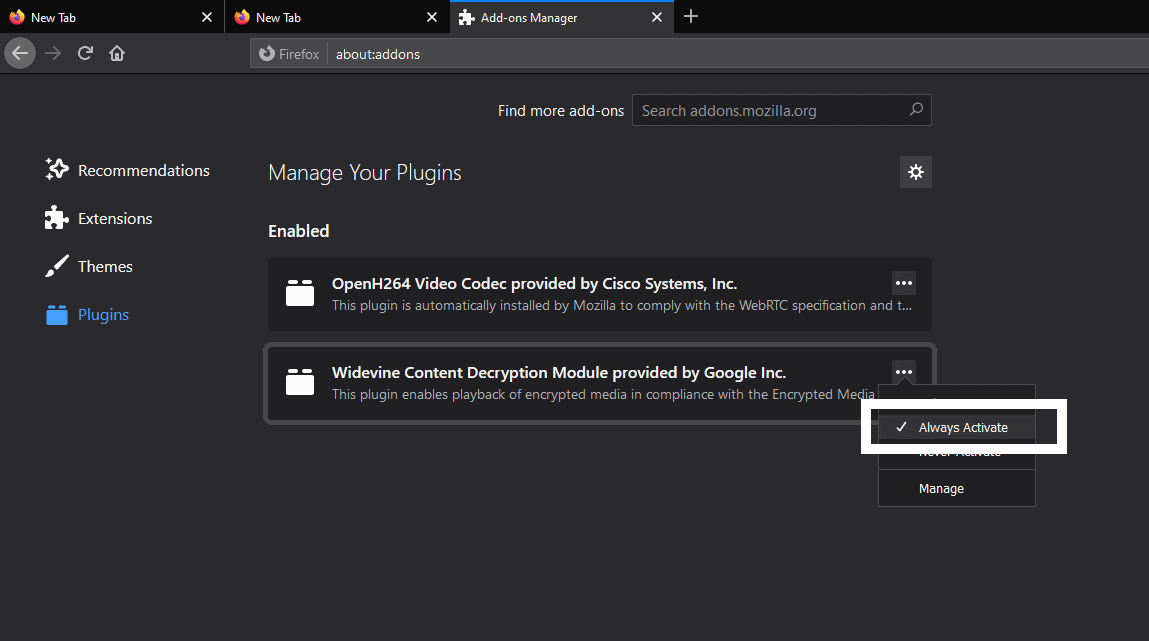Click the OpenH264 plugin icon
1149x641 pixels.
tap(300, 293)
